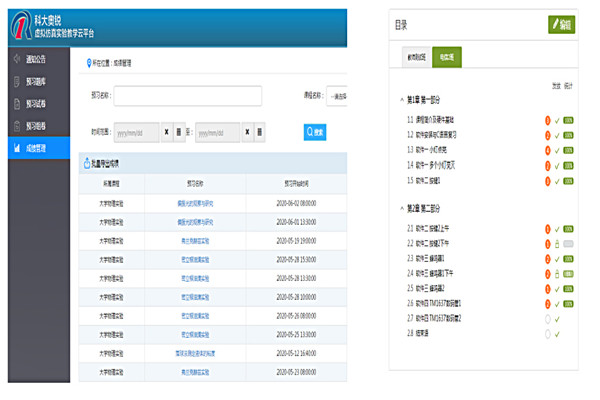Click the orange count badge on row 1.3
The width and height of the screenshot is (600, 400).
click(548, 151)
